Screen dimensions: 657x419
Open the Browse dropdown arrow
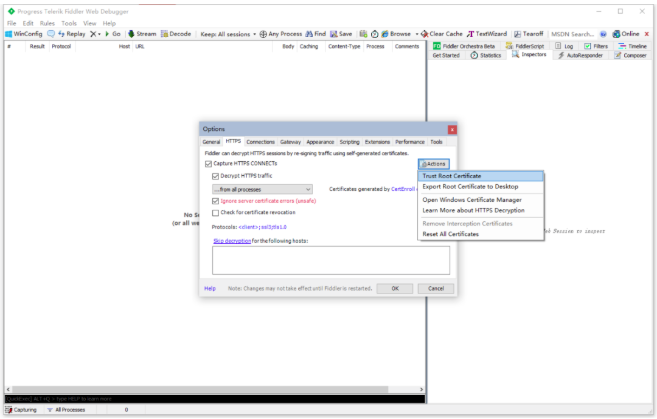pos(417,34)
